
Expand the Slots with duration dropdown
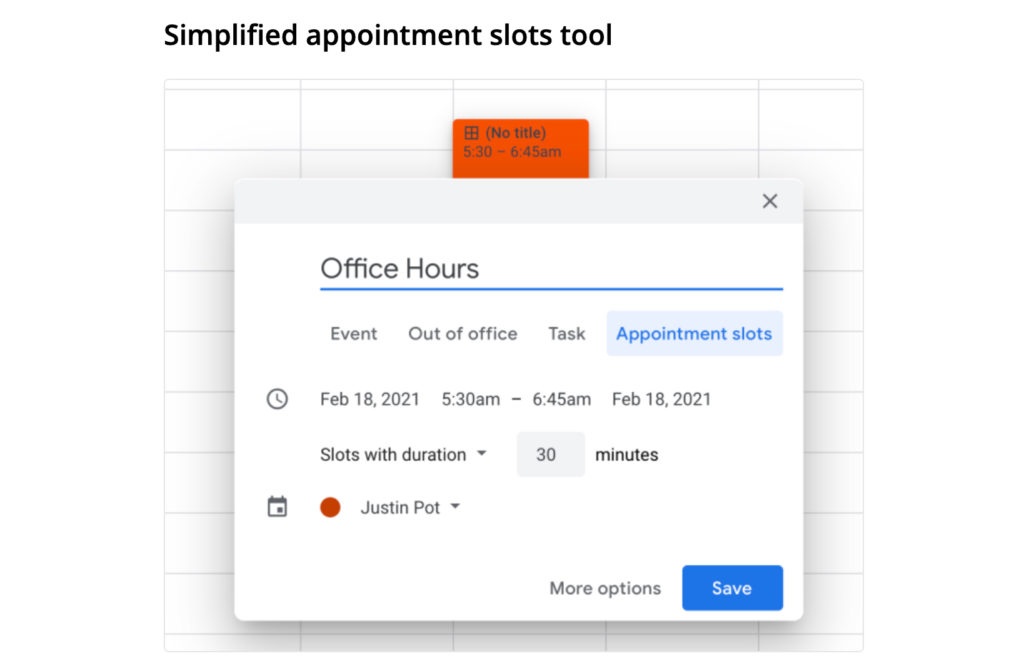403,454
